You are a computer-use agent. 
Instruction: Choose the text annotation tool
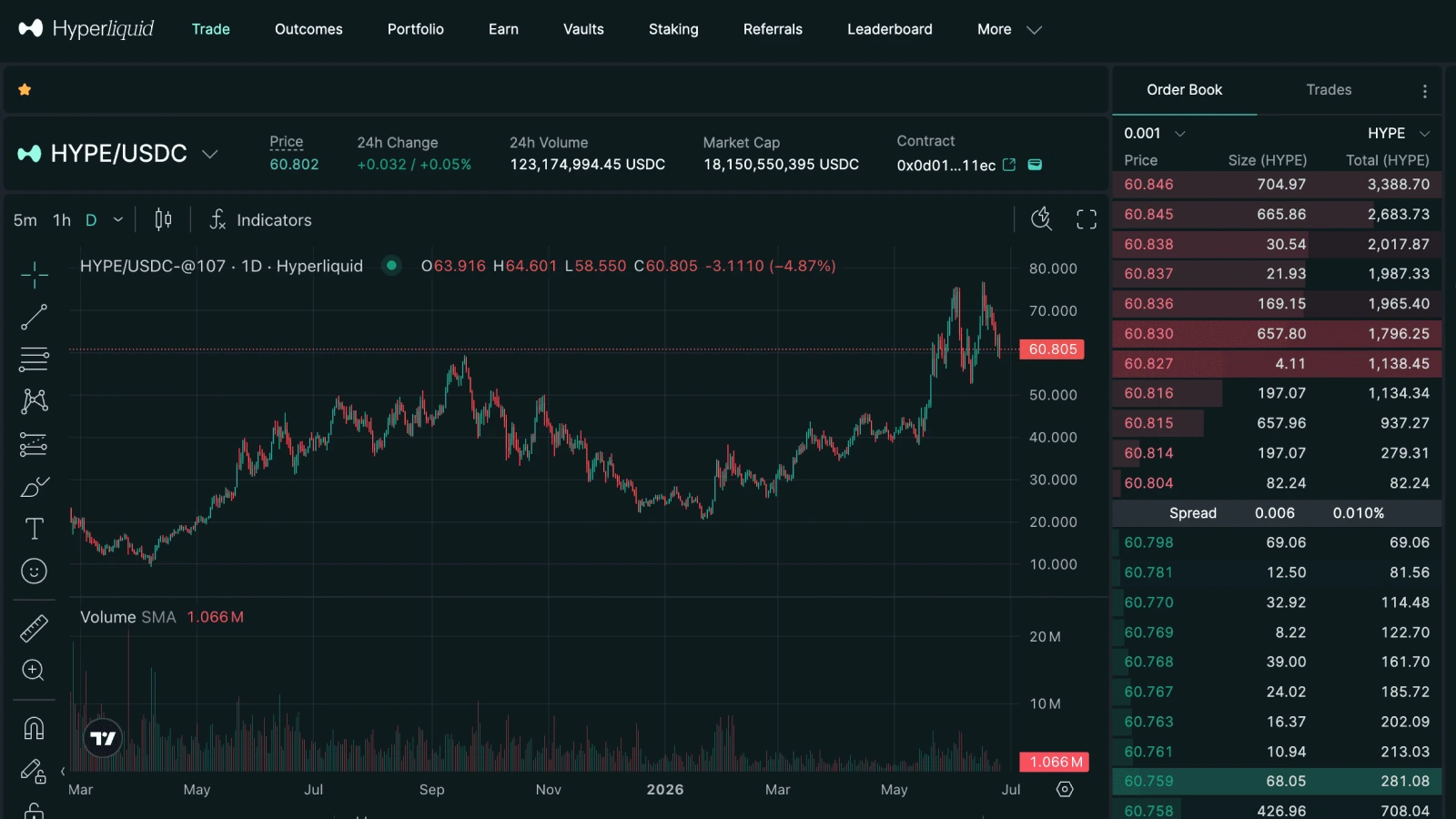click(34, 529)
